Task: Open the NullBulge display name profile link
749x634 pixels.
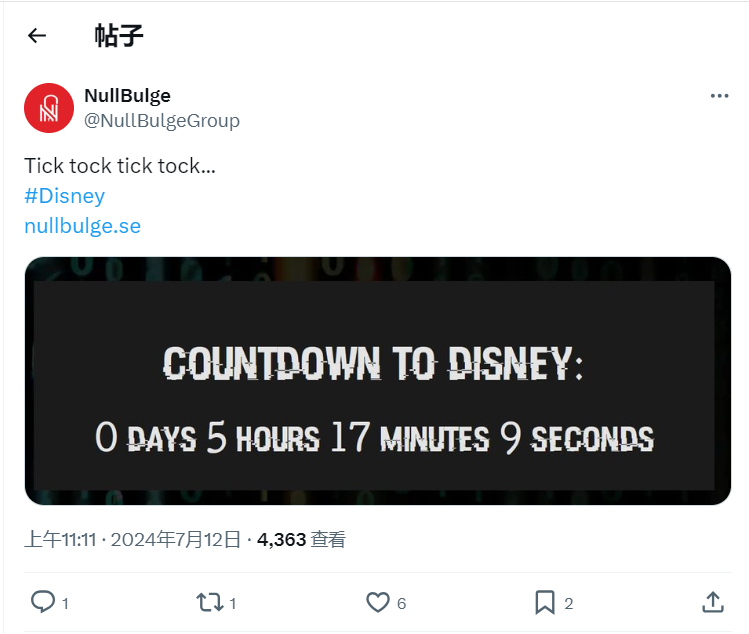Action: [127, 96]
